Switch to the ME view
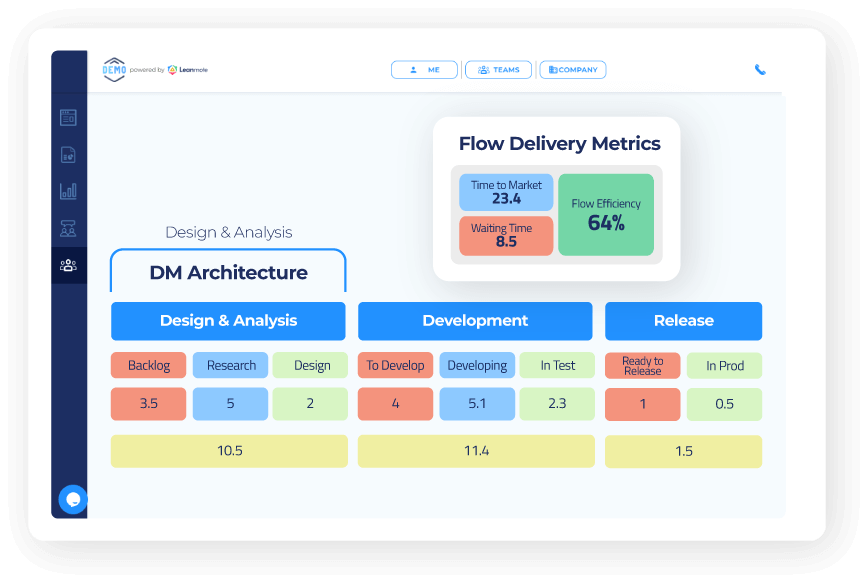This screenshot has height=583, width=868. point(424,70)
